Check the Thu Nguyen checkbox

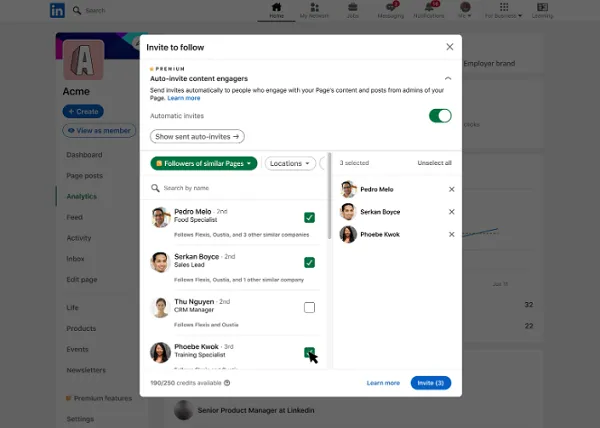point(309,307)
